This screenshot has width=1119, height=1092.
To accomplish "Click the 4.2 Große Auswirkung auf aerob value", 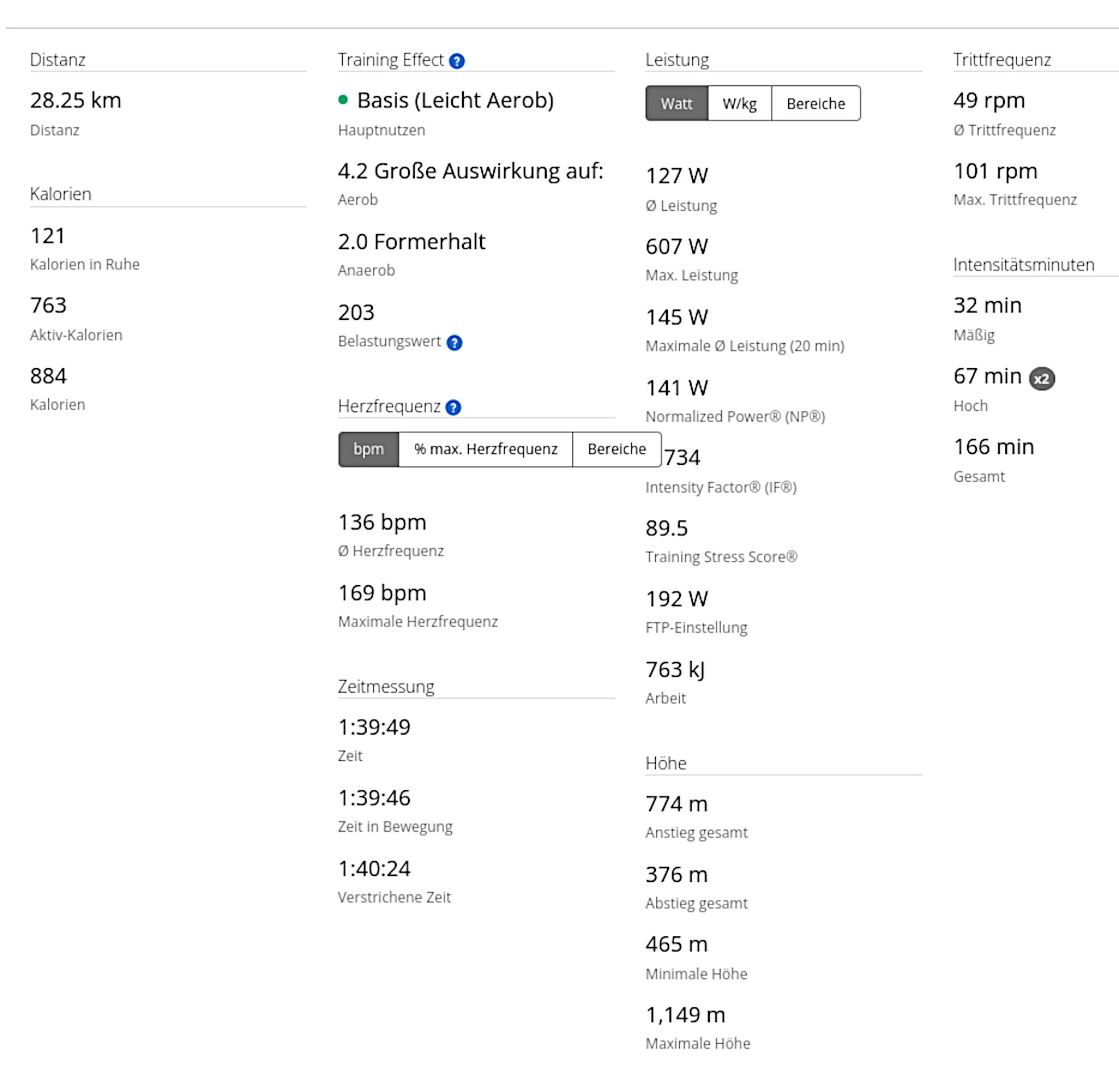I will click(471, 171).
